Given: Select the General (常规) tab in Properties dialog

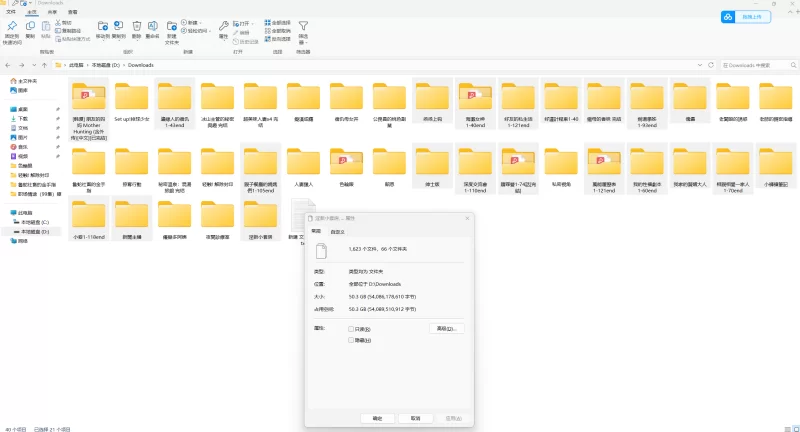Looking at the screenshot, I should click(x=316, y=231).
